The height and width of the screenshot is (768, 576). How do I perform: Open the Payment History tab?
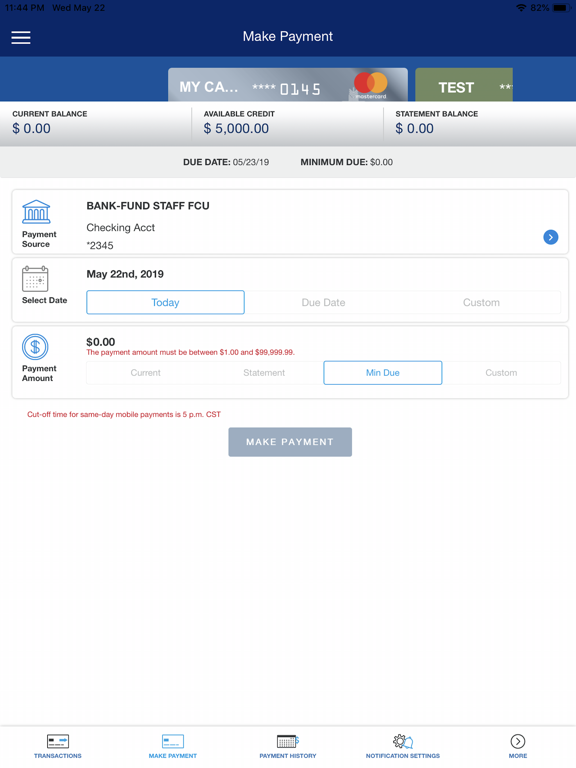click(x=288, y=746)
